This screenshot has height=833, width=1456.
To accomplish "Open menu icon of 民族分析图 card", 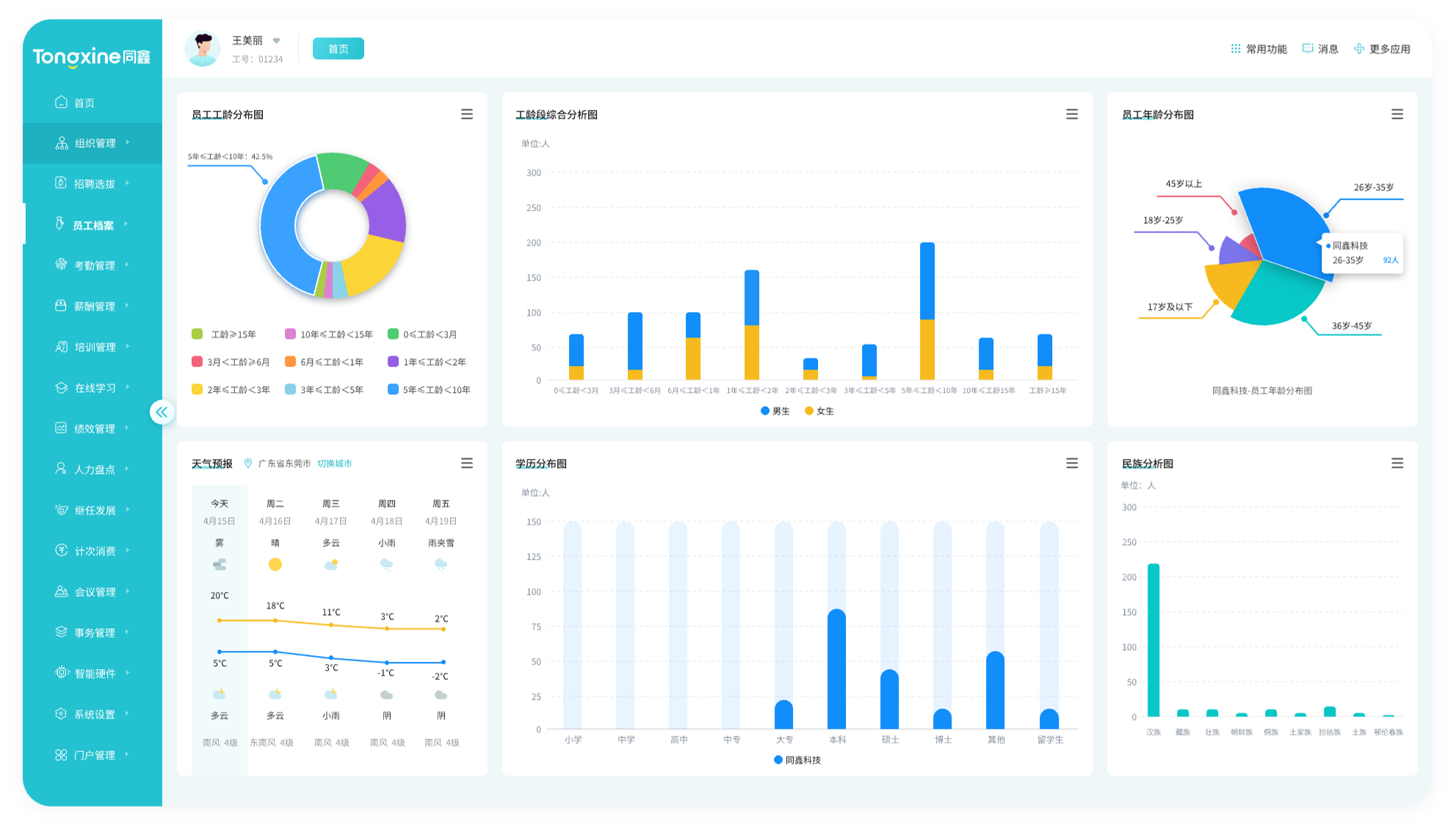I will click(1397, 464).
